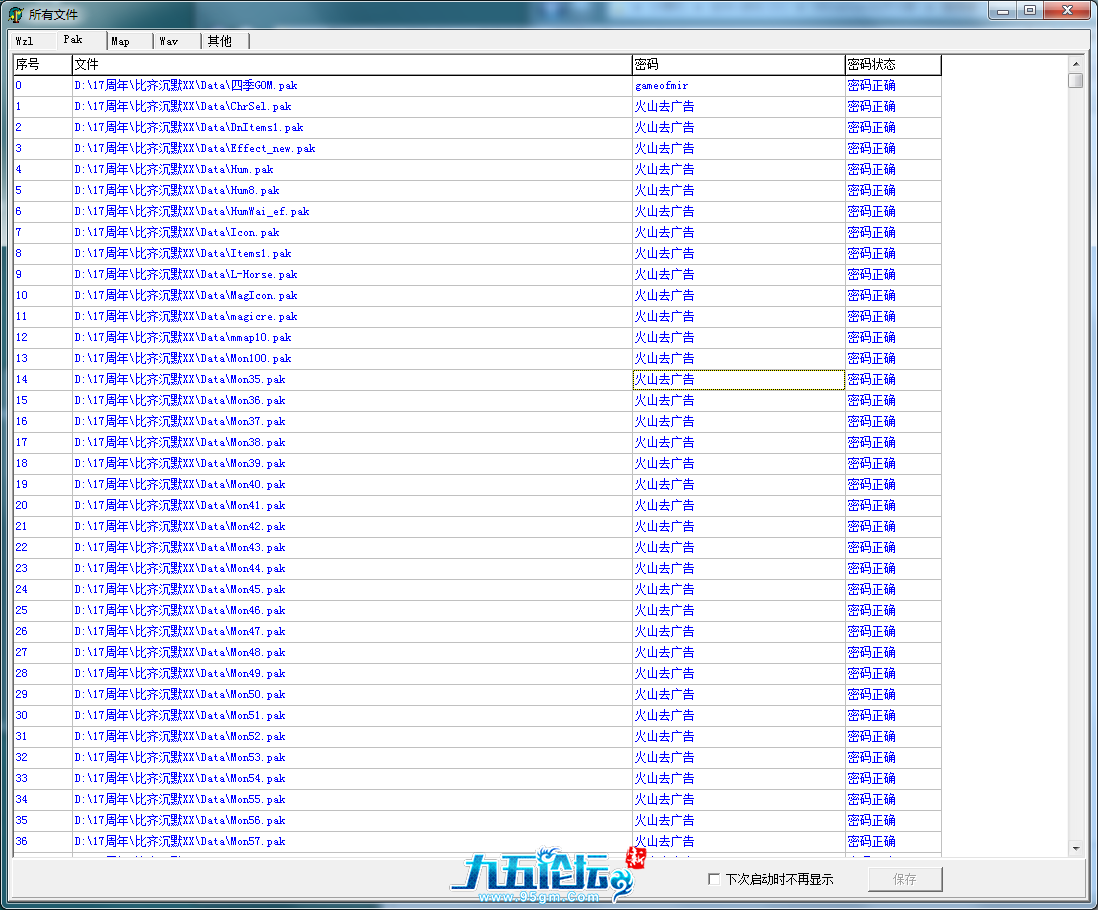Select file Items1.pak
Viewport: 1098px width, 910px height.
[352, 253]
